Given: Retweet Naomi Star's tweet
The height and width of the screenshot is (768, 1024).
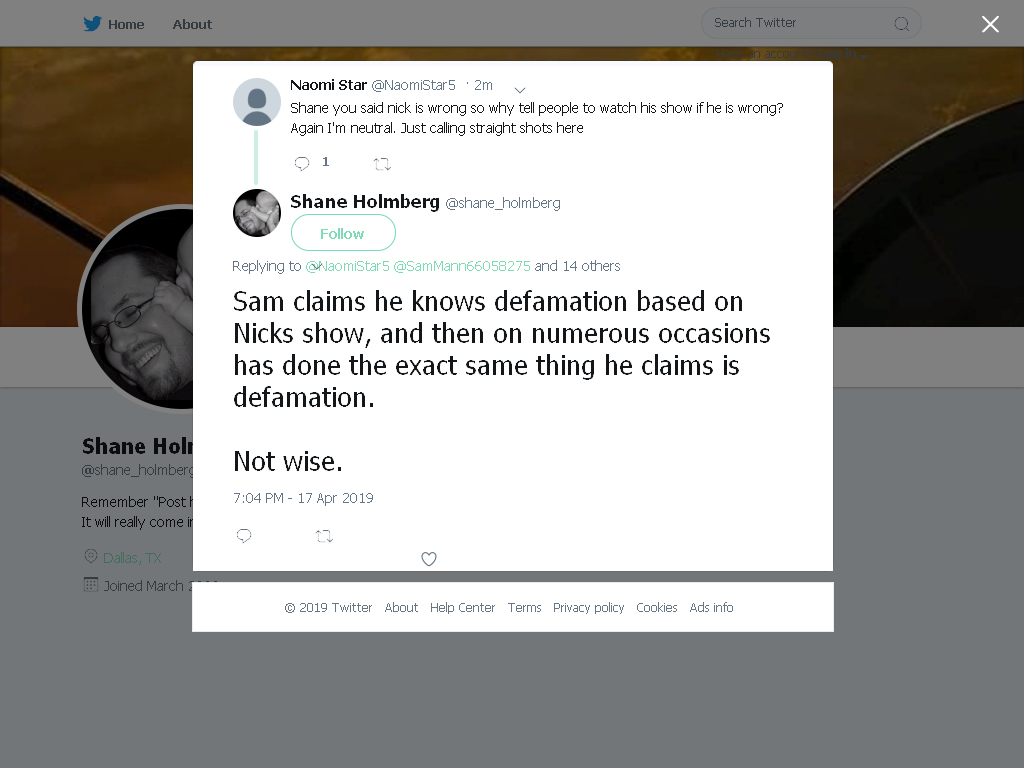Looking at the screenshot, I should [x=382, y=164].
